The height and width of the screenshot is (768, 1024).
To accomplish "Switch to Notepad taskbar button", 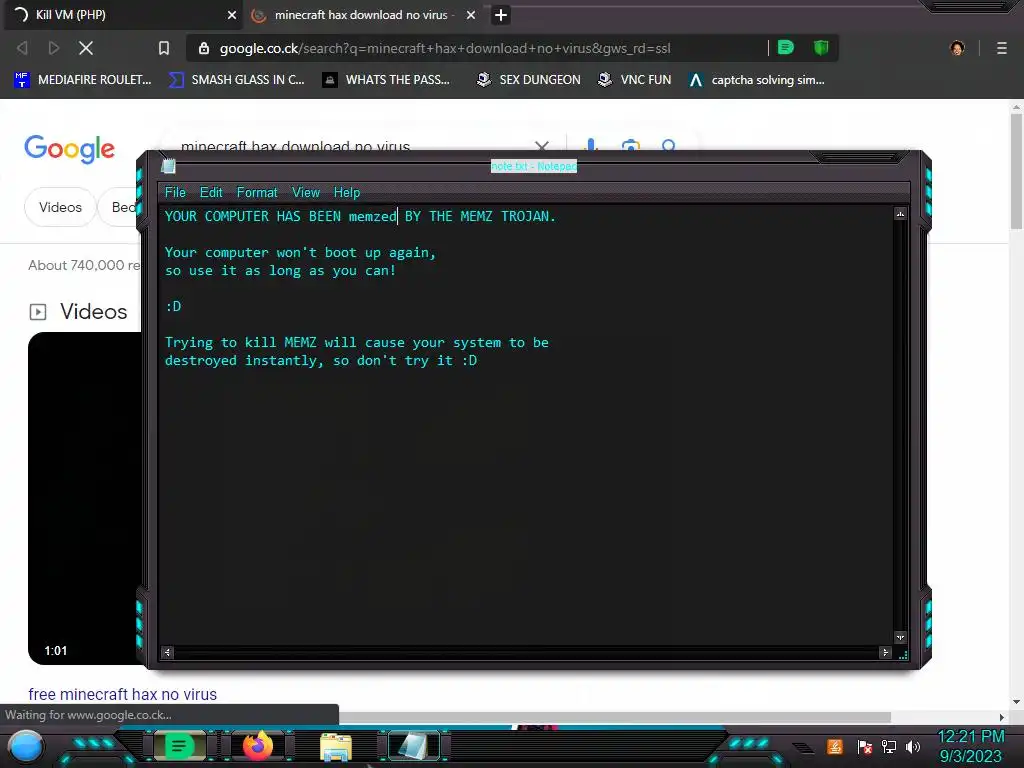I will pyautogui.click(x=415, y=746).
